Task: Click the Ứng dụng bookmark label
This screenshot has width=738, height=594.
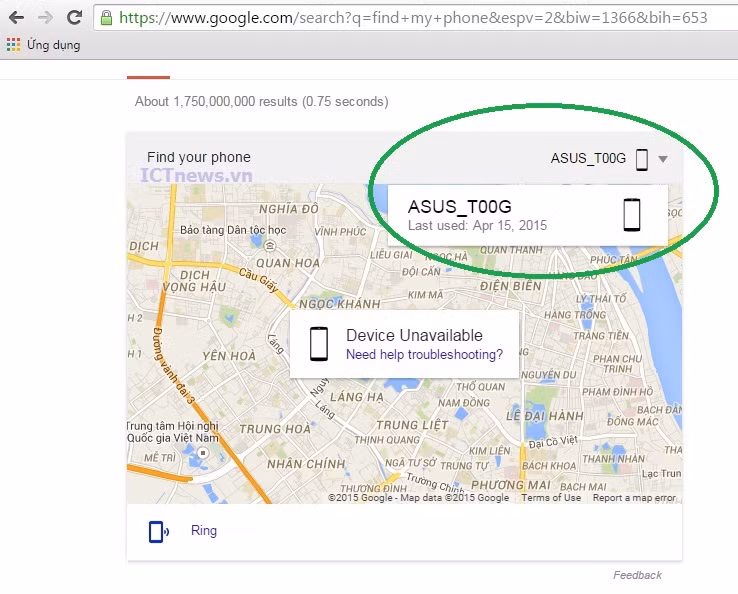Action: click(x=55, y=45)
